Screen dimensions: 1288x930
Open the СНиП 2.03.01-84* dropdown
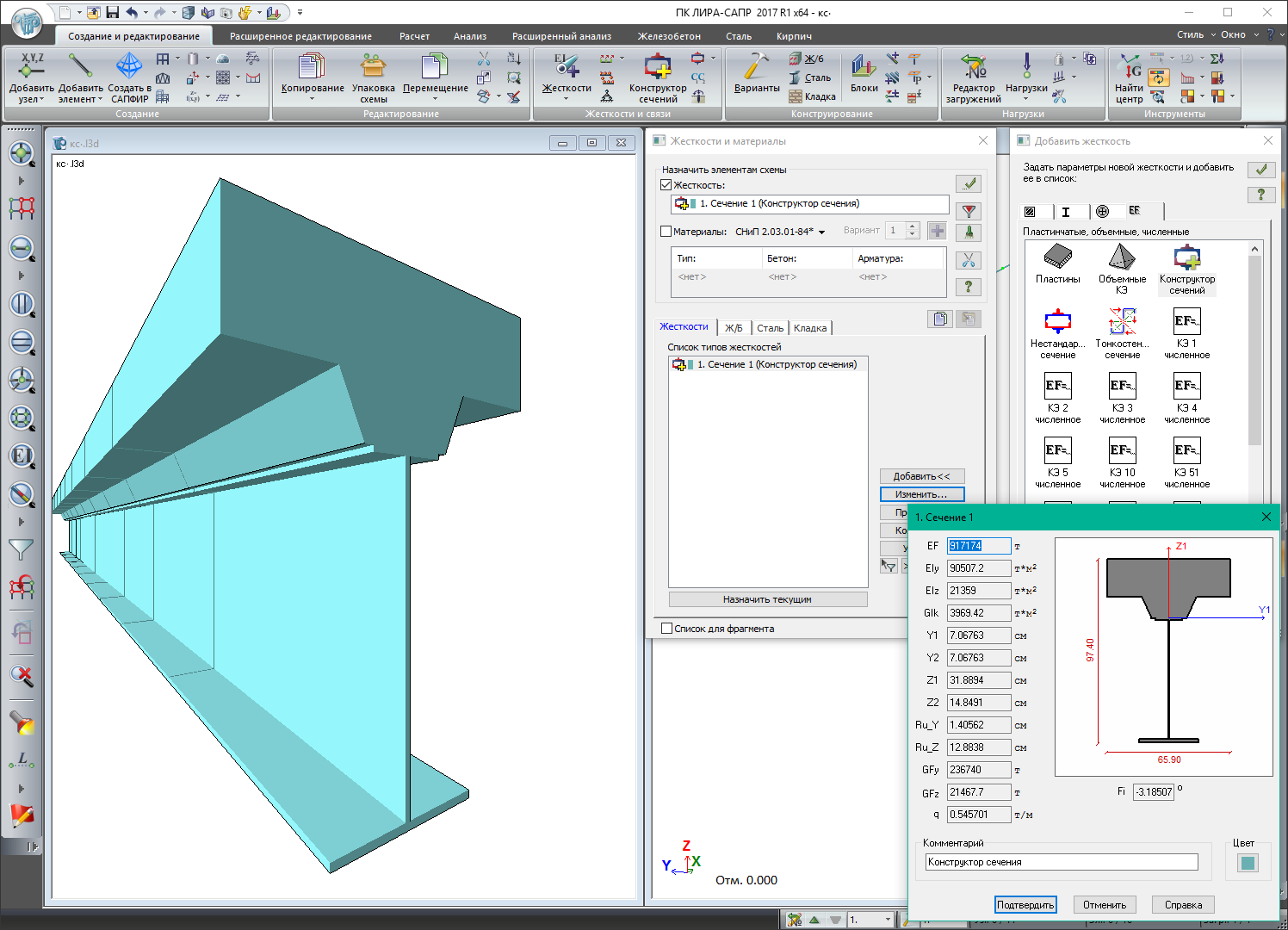tap(821, 232)
